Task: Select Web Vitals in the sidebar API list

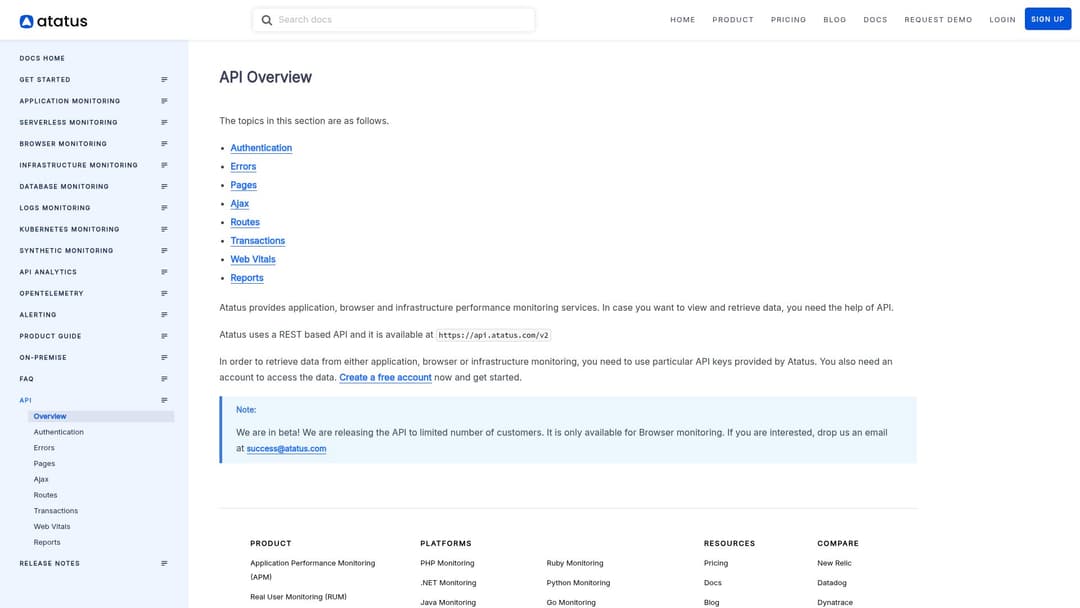Action: [52, 527]
